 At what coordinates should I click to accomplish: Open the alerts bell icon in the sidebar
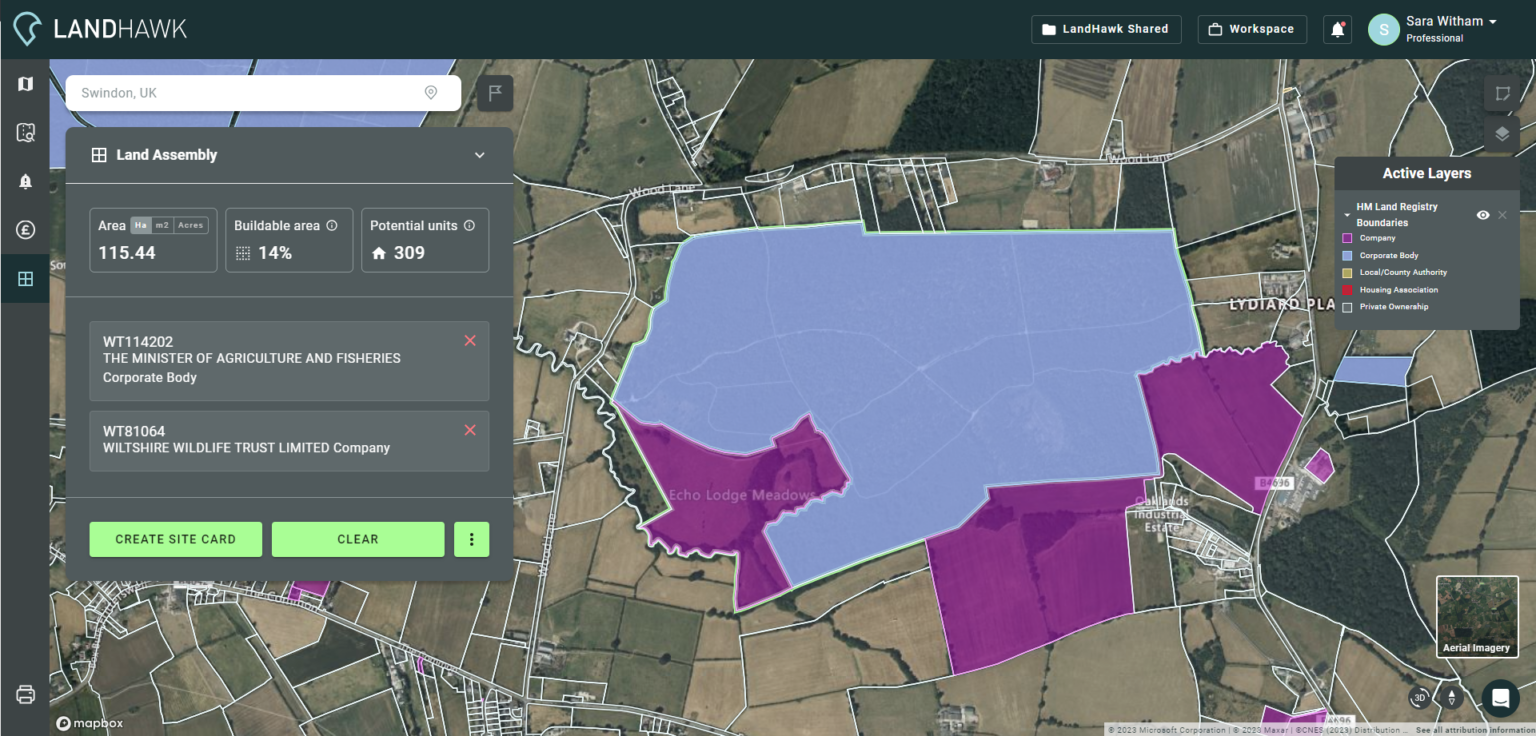pyautogui.click(x=25, y=180)
